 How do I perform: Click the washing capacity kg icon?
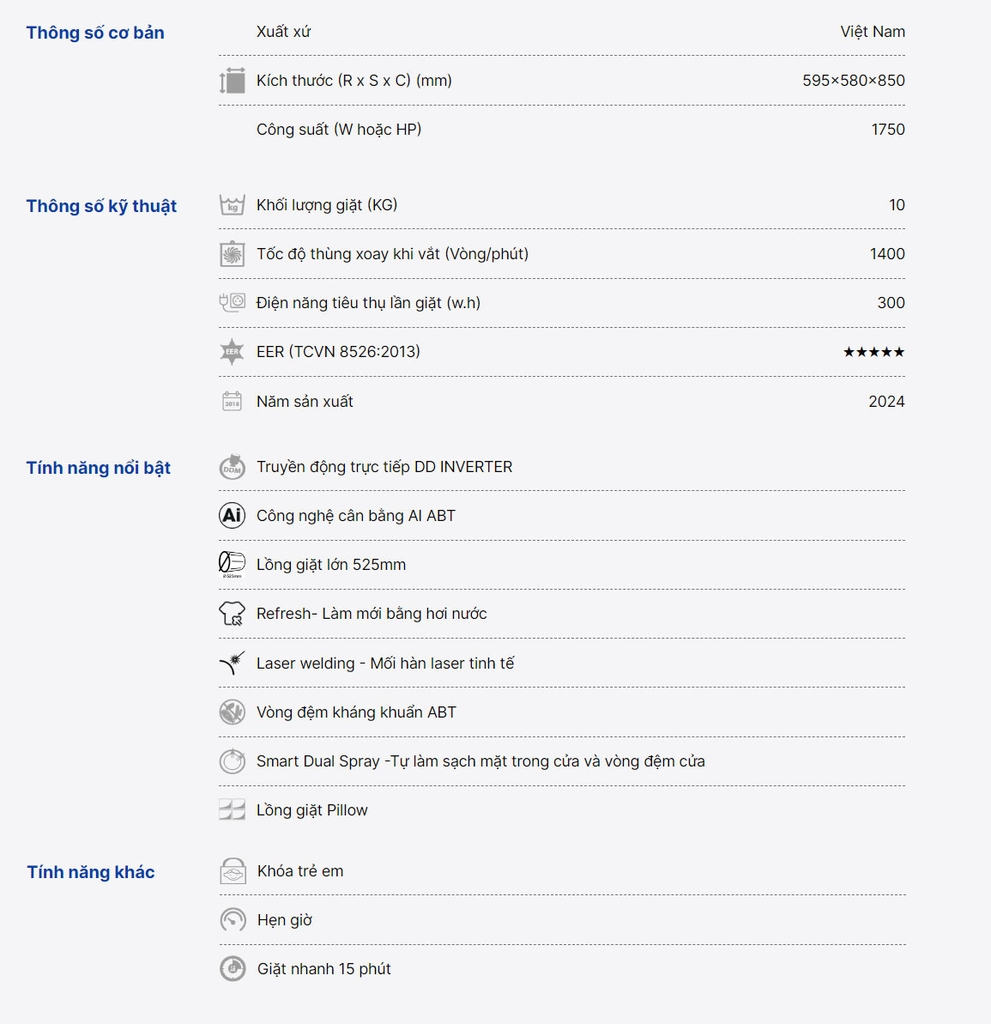pos(232,205)
